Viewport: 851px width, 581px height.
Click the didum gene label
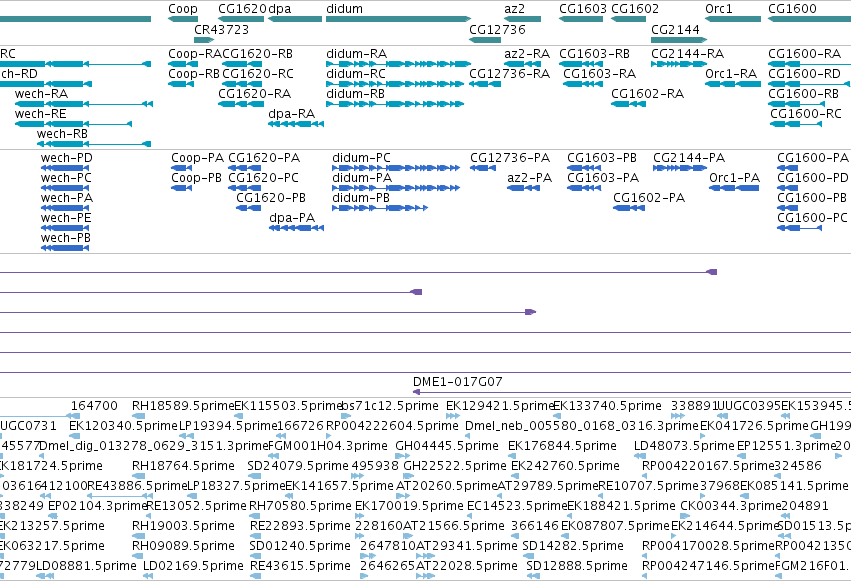(x=345, y=9)
